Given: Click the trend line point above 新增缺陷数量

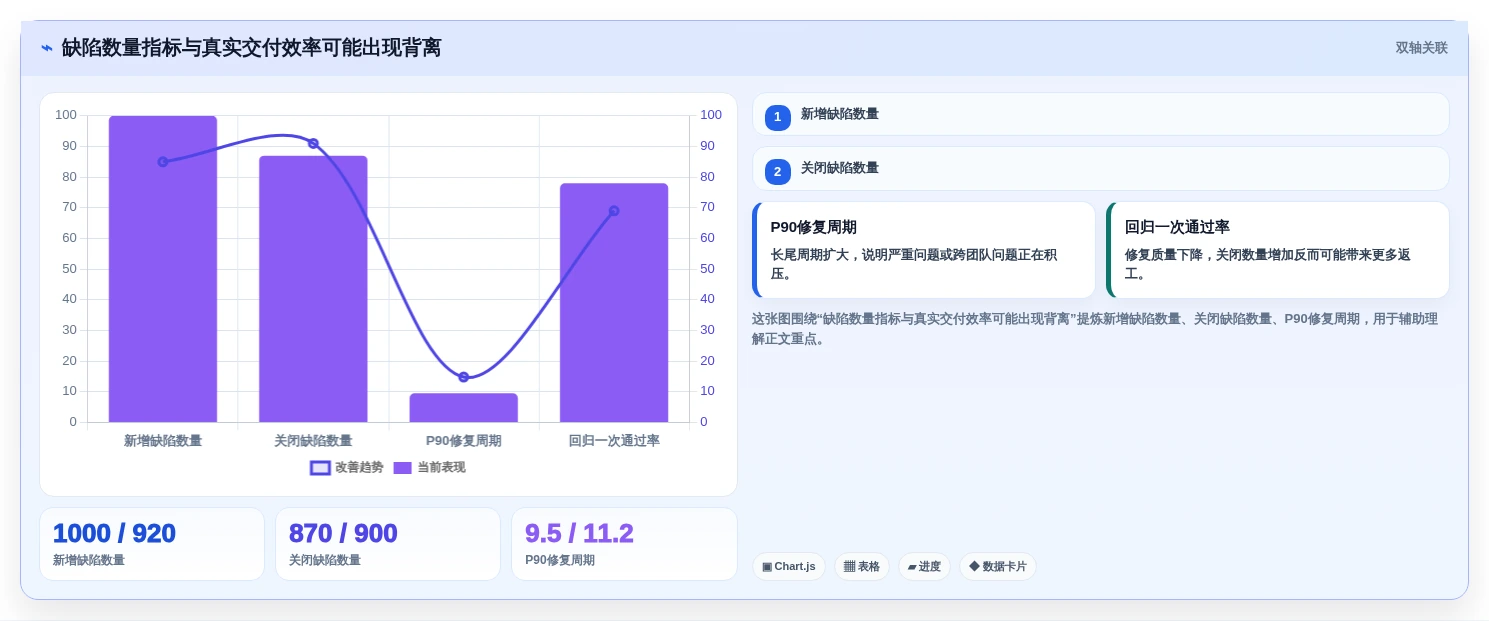Looking at the screenshot, I should click(x=163, y=162).
